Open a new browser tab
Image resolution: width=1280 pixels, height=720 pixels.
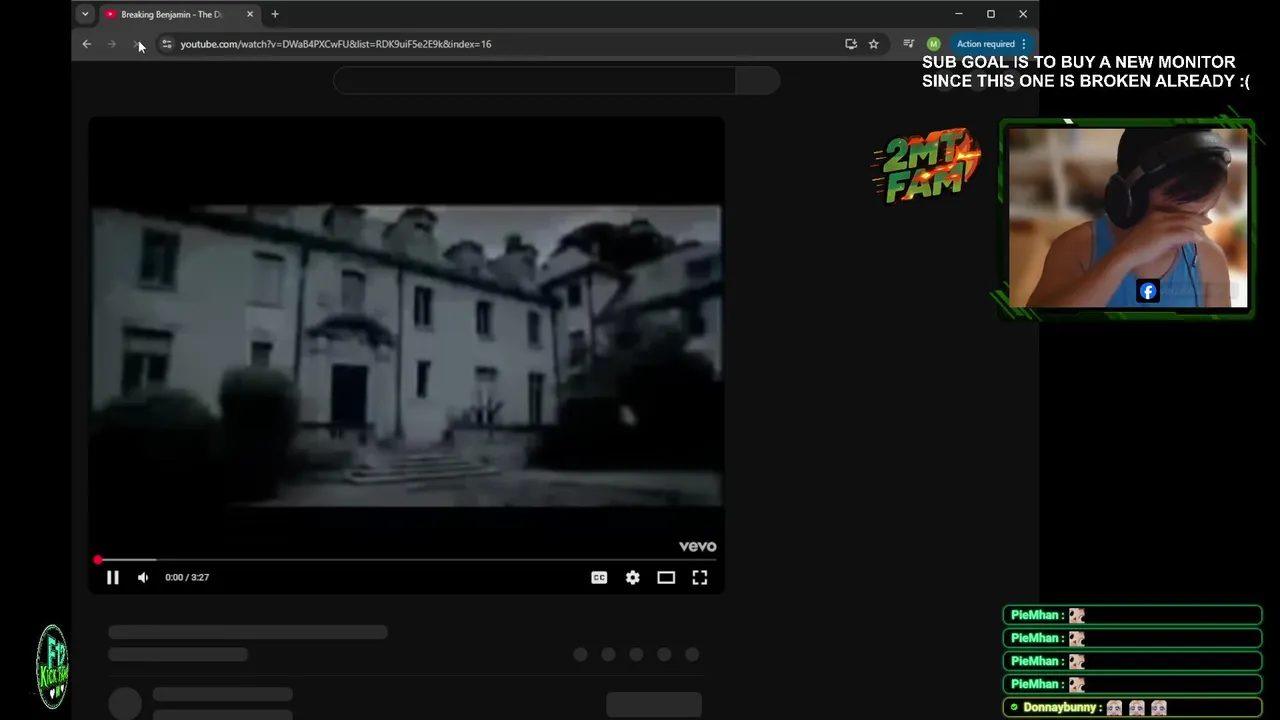click(x=275, y=14)
